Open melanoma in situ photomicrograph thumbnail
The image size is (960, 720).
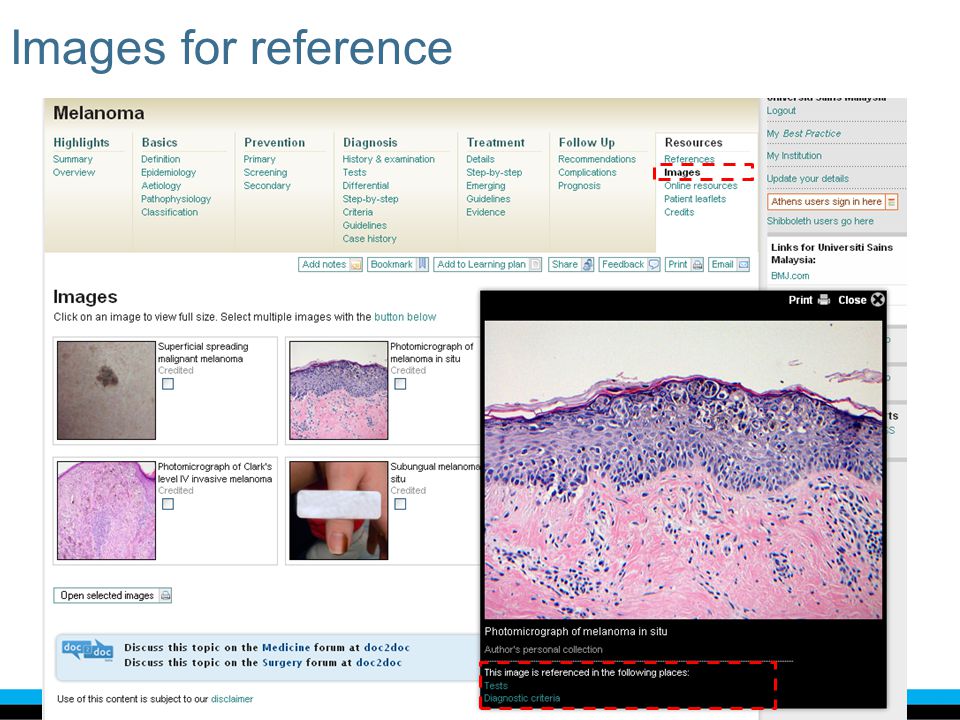point(339,391)
